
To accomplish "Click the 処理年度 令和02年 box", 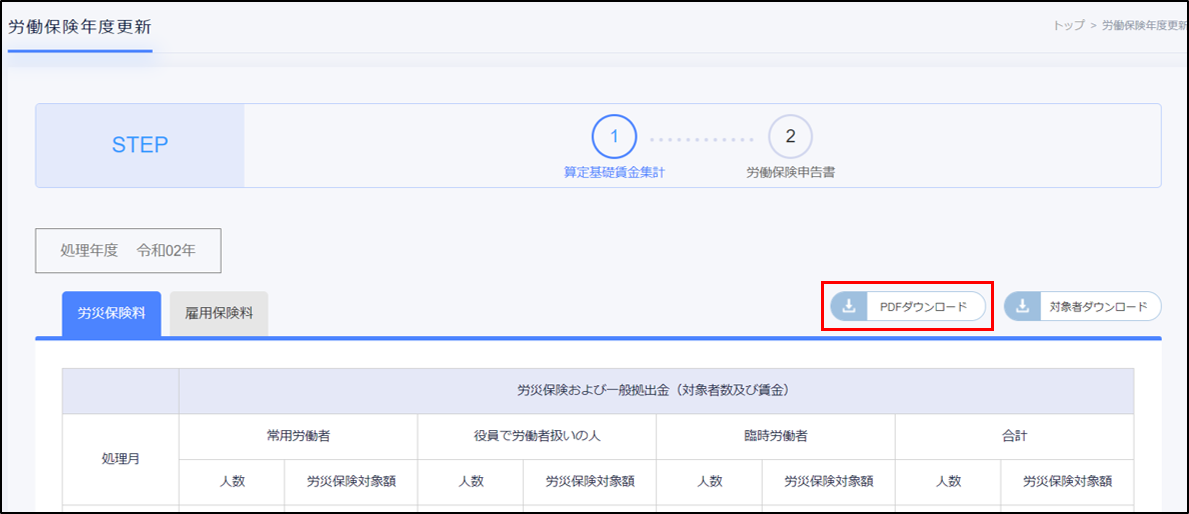I will (128, 251).
